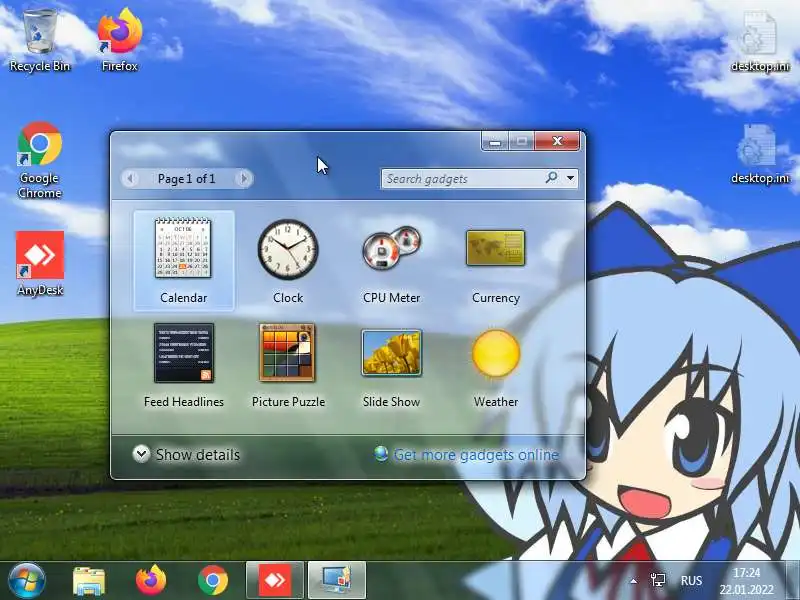Close the gadget gallery window
800x600 pixels.
(x=557, y=141)
